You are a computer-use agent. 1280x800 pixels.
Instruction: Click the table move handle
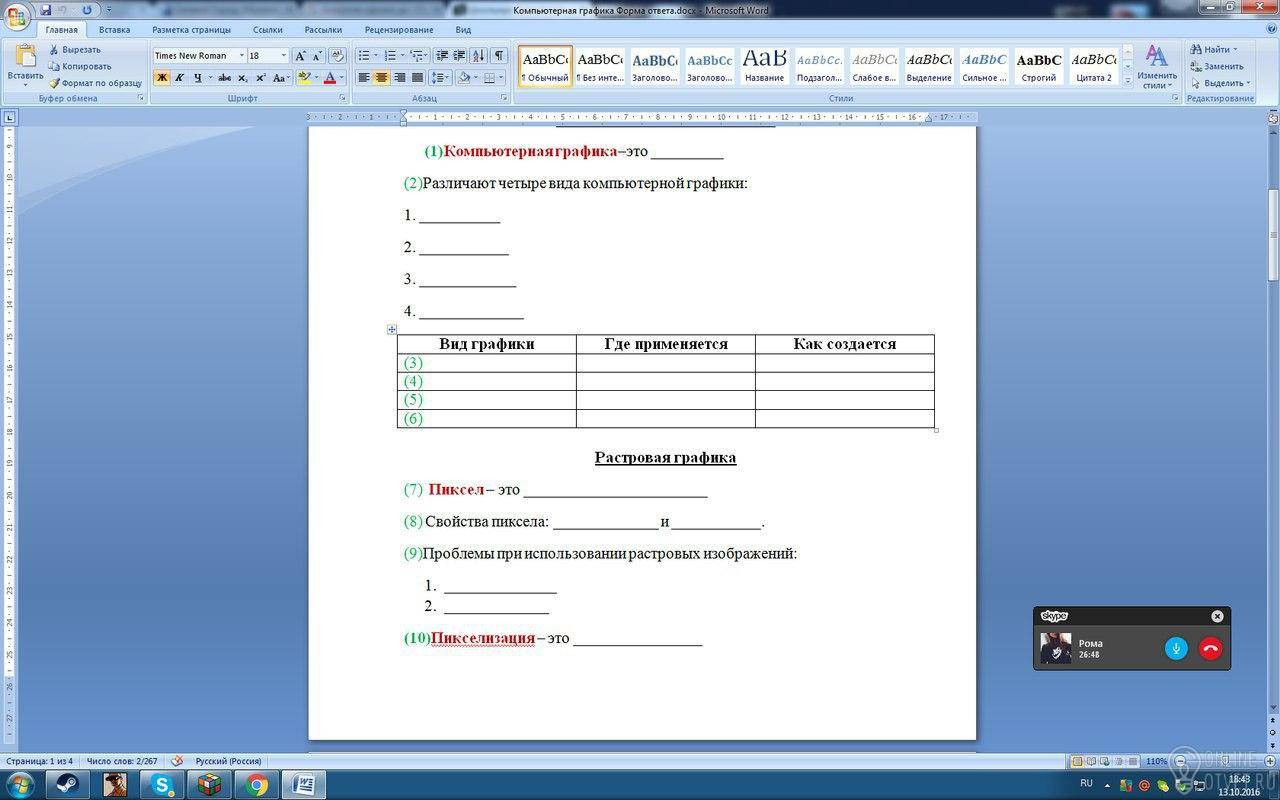coord(392,329)
